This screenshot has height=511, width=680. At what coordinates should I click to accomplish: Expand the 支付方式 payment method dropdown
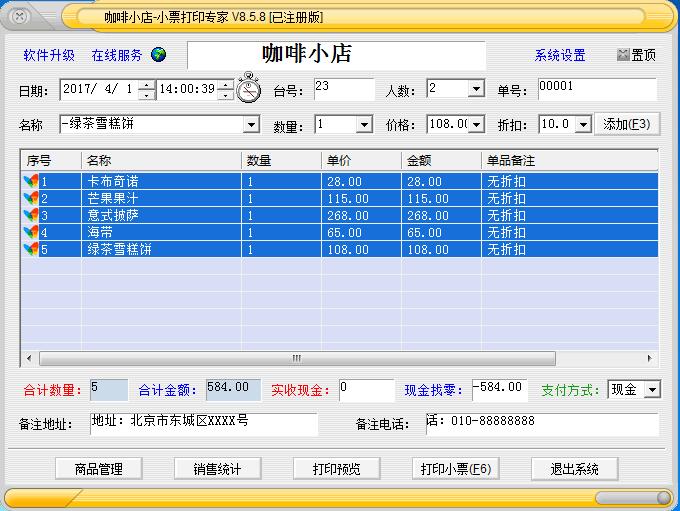tap(652, 389)
